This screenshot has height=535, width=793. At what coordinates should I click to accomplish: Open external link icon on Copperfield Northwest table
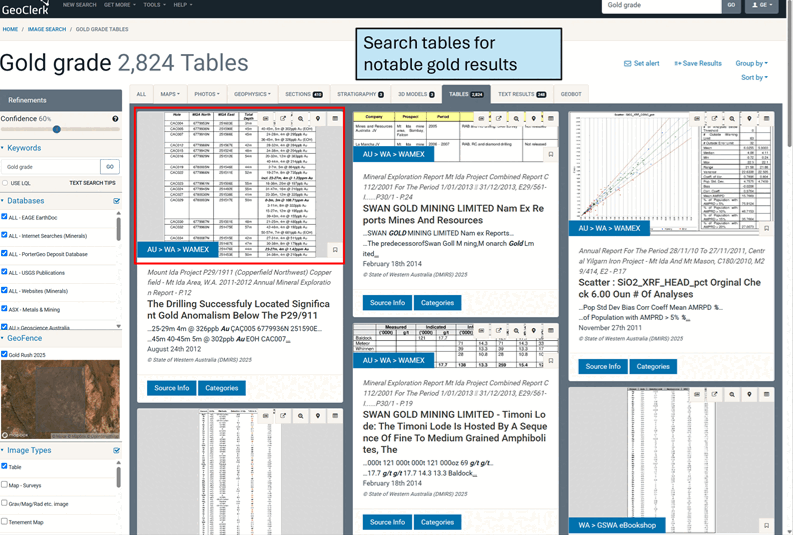pos(283,118)
